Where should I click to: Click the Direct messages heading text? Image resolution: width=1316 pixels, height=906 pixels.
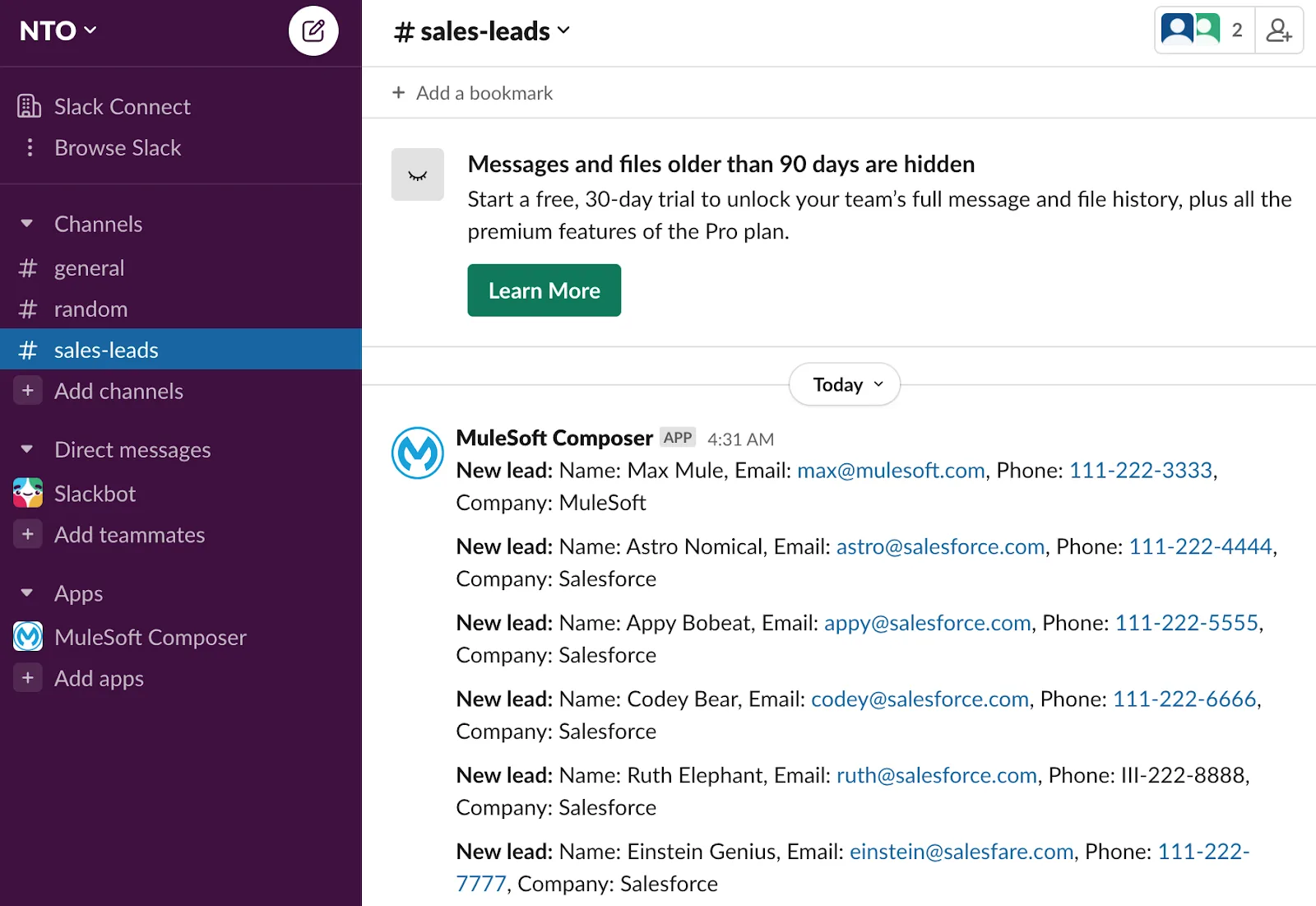coord(132,450)
